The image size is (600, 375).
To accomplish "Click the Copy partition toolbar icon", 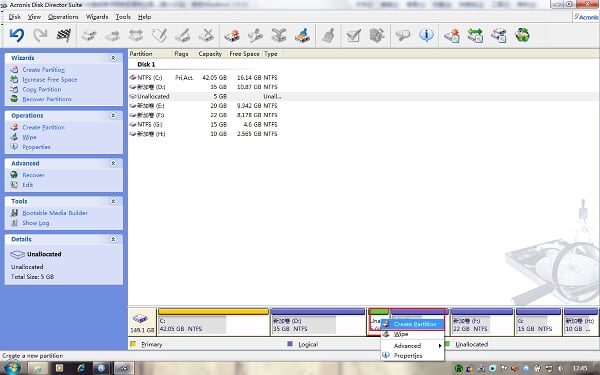I will pyautogui.click(x=89, y=36).
